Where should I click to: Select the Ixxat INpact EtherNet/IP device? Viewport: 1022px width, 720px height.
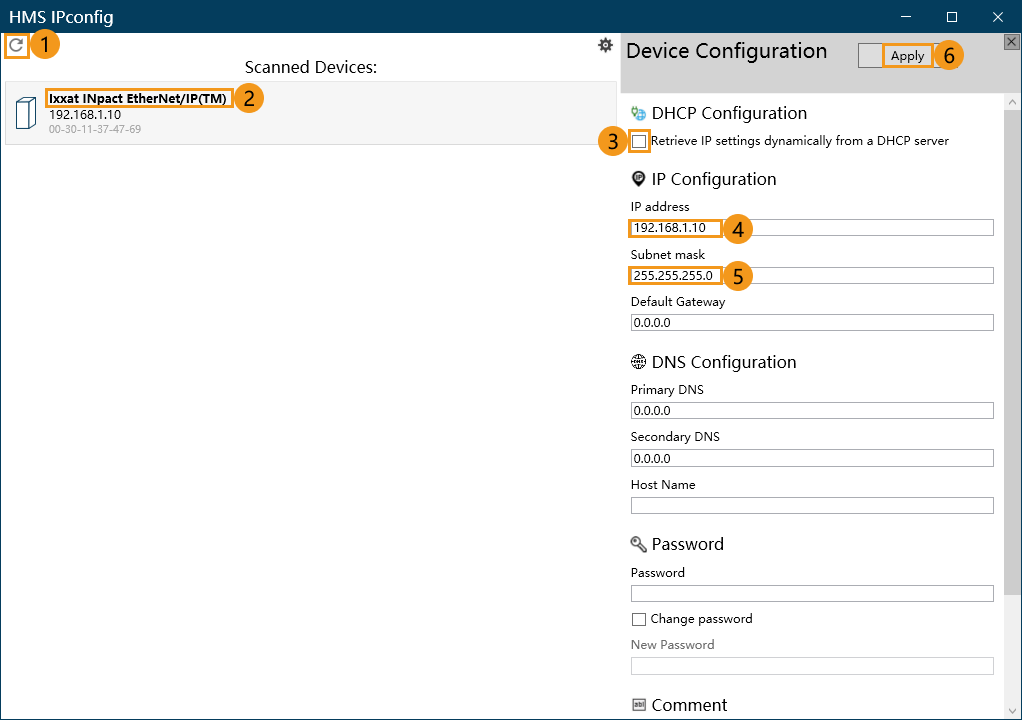click(138, 98)
